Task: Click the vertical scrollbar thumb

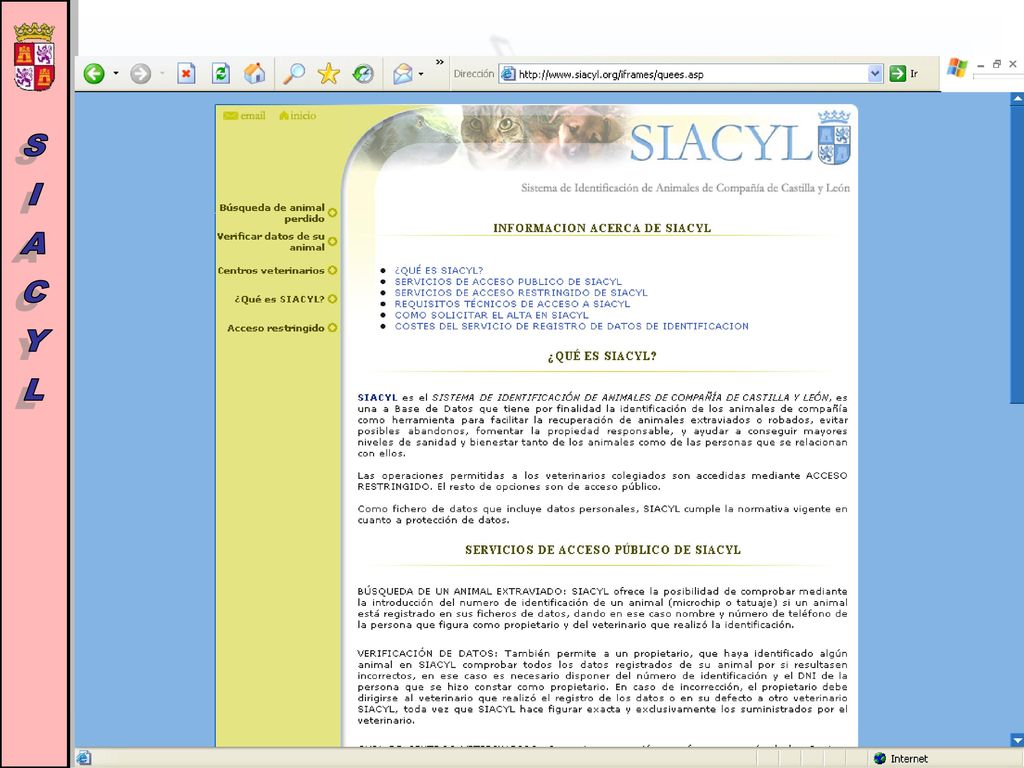Action: pyautogui.click(x=1017, y=255)
